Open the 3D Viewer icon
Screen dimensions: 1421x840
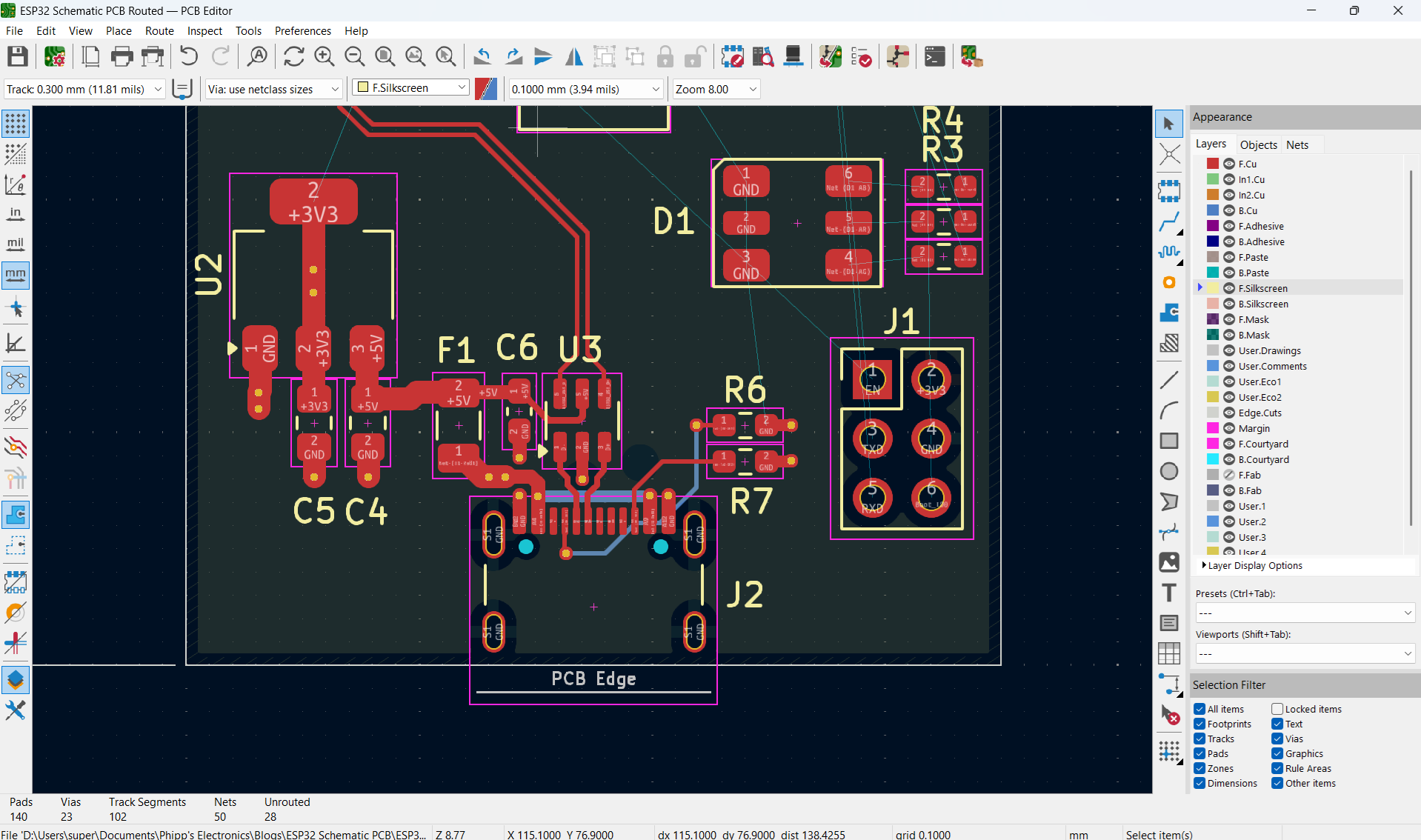[793, 57]
